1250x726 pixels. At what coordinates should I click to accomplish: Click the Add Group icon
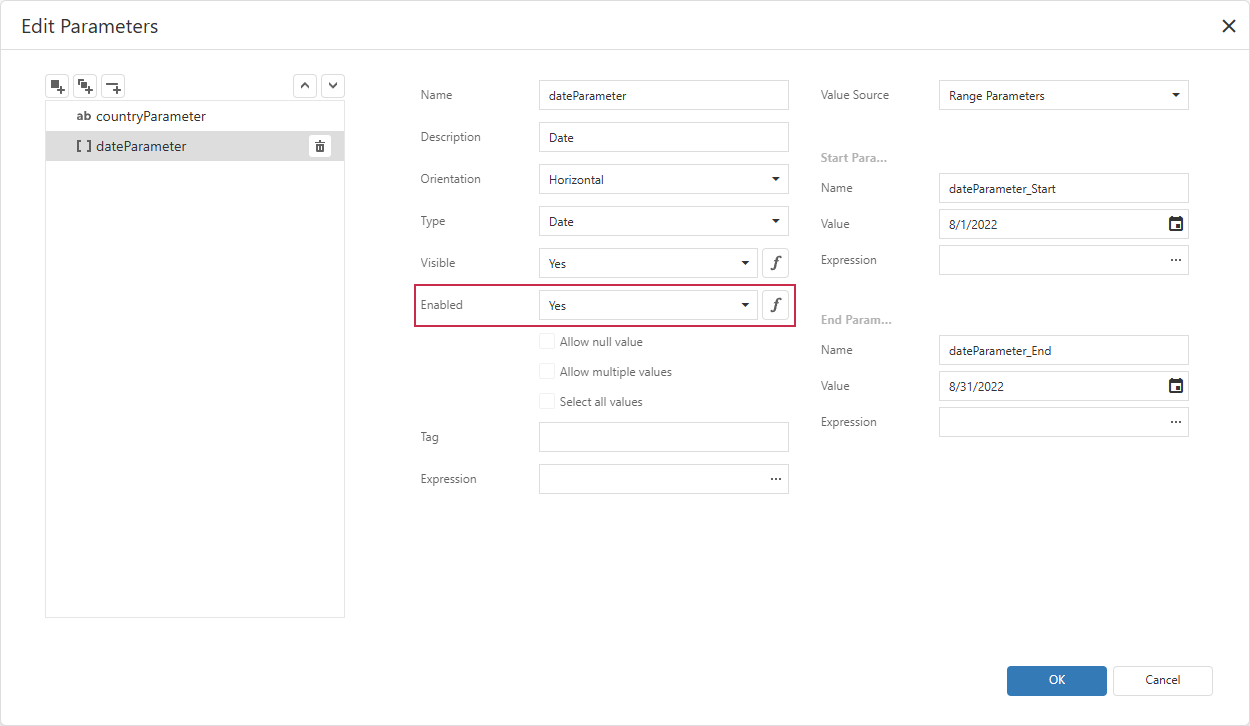(x=86, y=86)
